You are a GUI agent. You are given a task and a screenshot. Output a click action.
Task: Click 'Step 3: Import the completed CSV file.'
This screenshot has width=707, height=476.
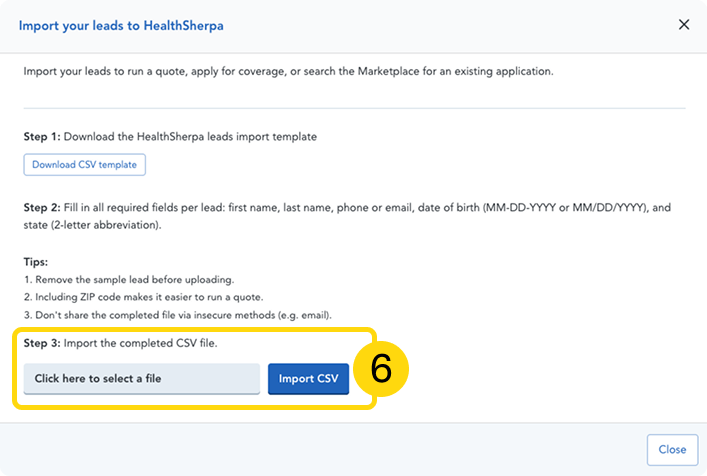coord(120,343)
